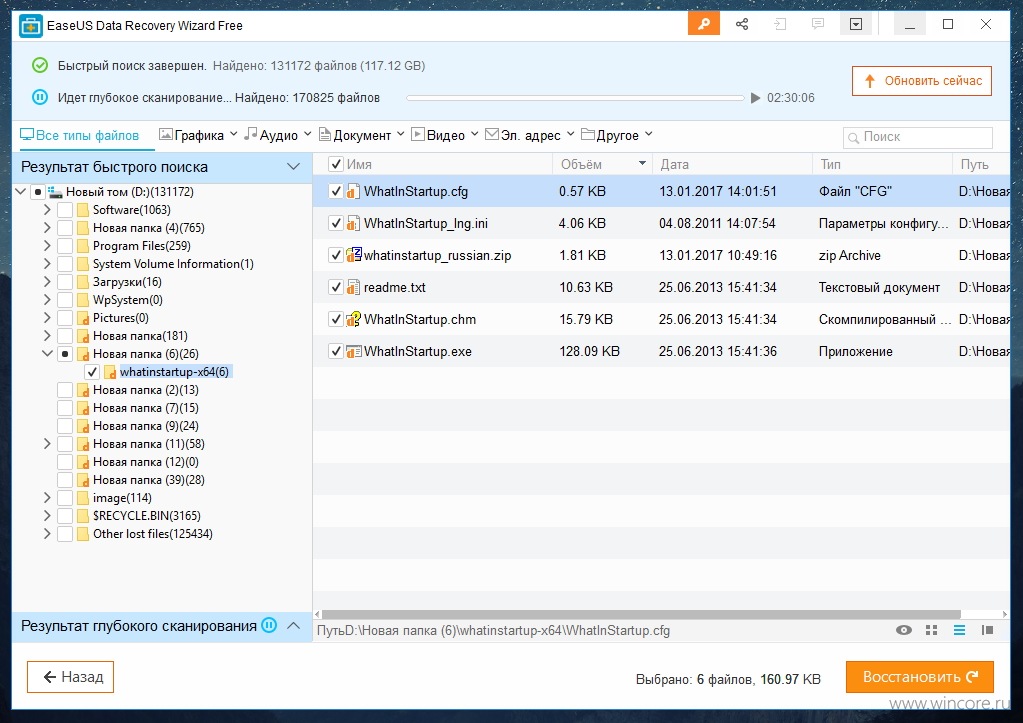Click the quick search completed checkmark icon
This screenshot has height=723, width=1023.
coord(40,65)
